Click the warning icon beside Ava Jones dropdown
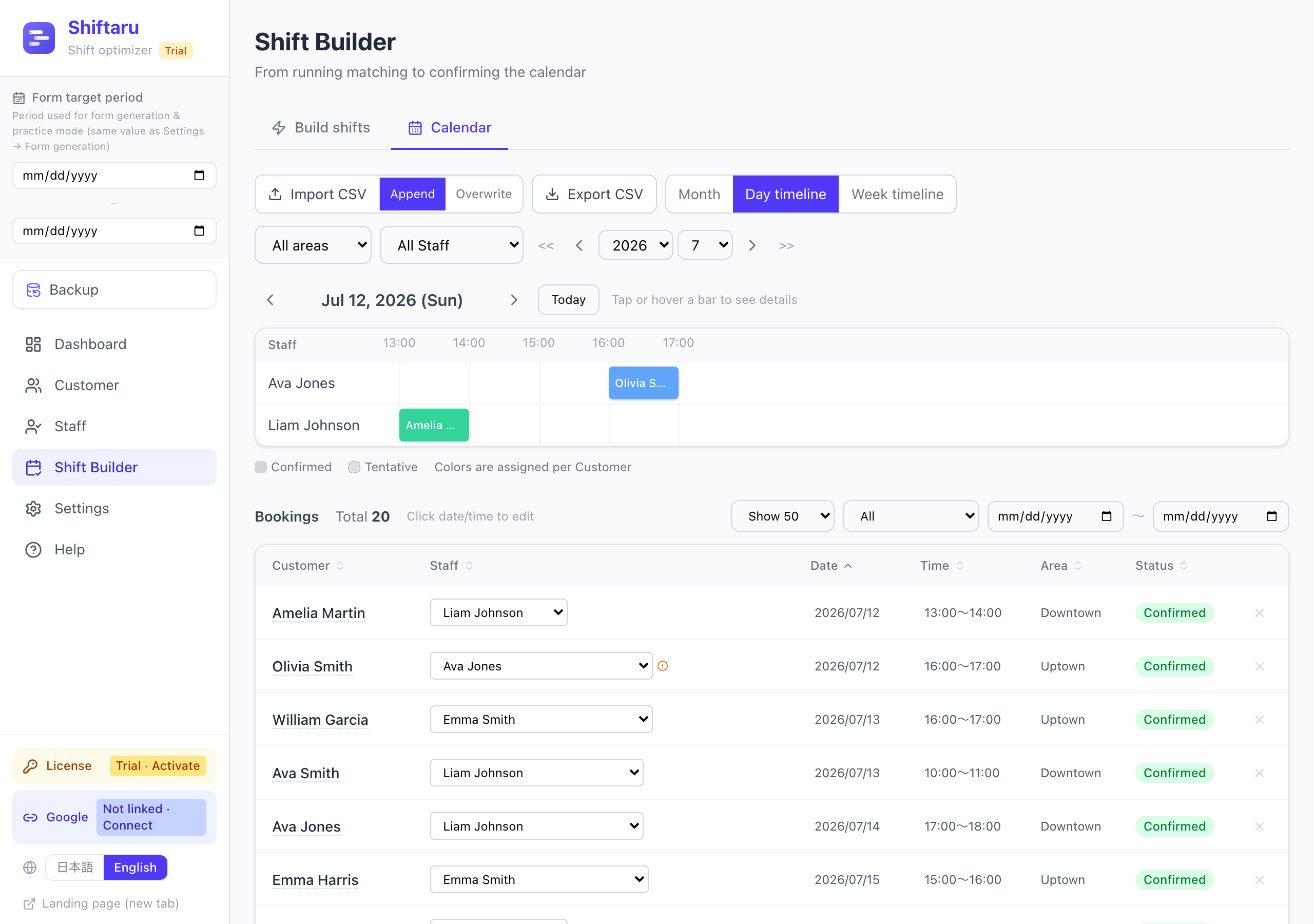 663,666
